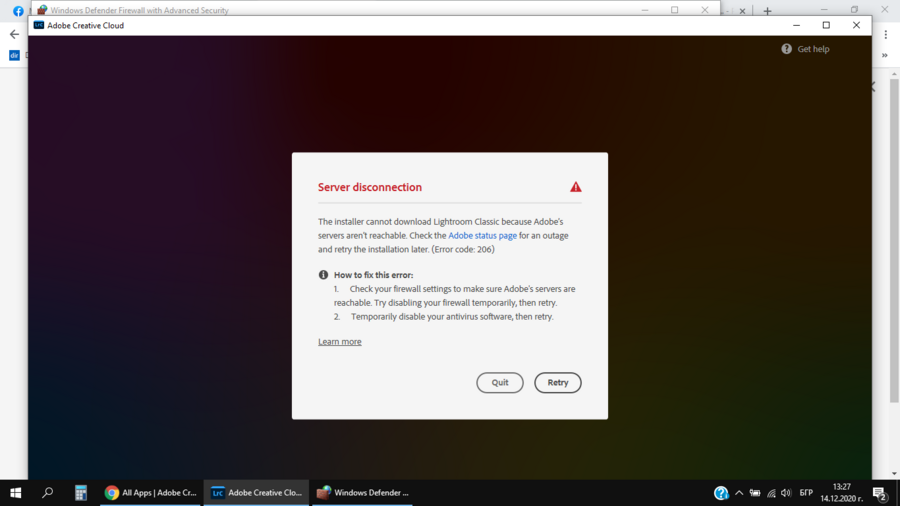Click the Retry button
900x506 pixels.
(x=557, y=383)
